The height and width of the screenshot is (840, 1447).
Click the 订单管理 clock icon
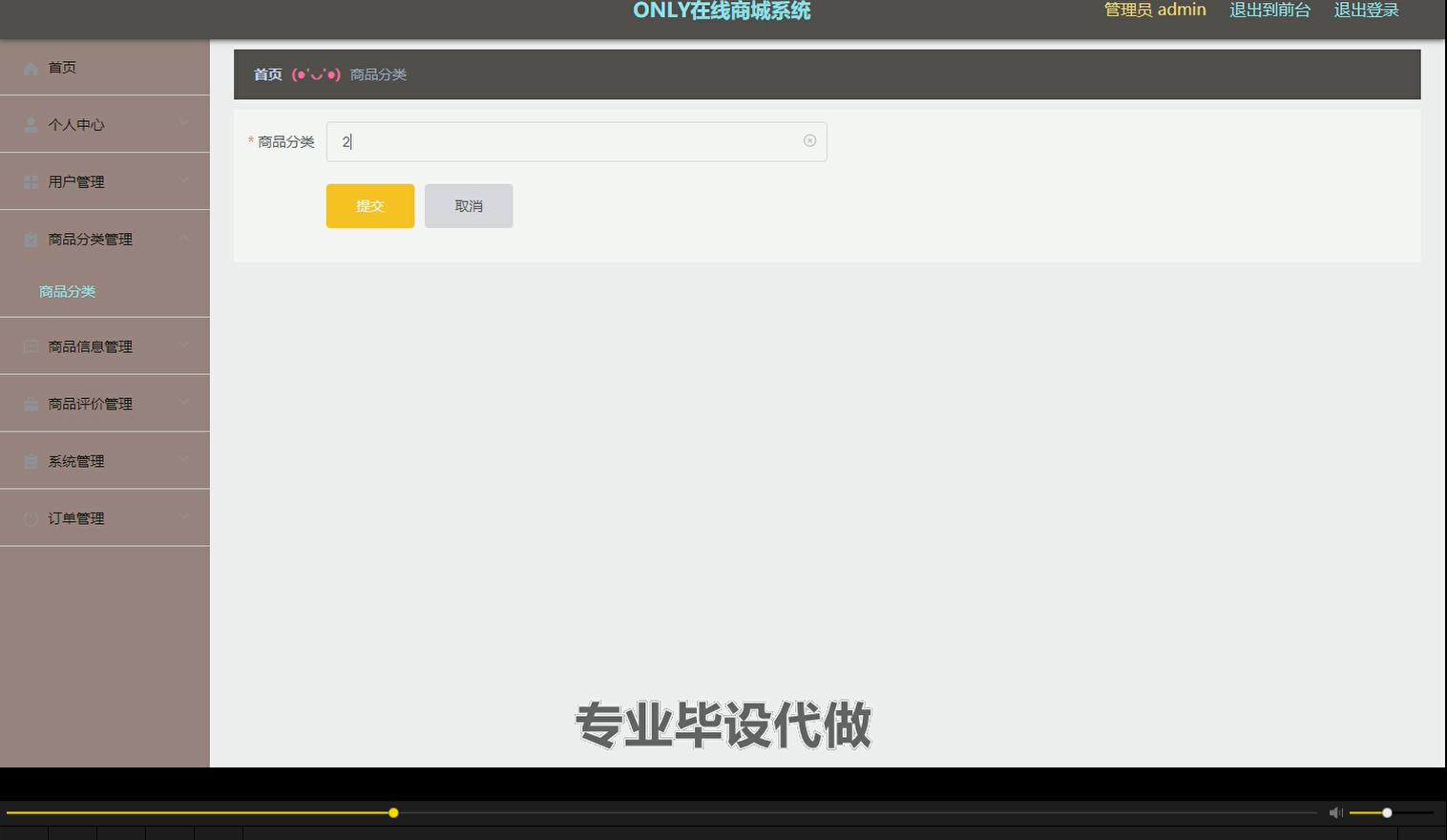(30, 517)
